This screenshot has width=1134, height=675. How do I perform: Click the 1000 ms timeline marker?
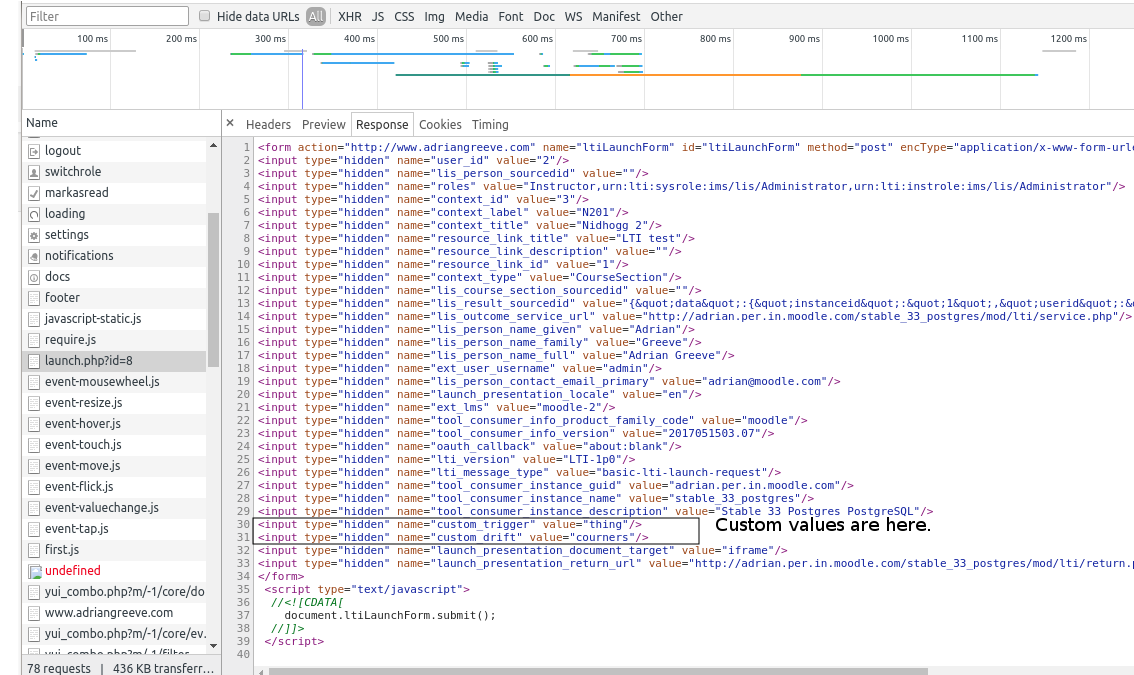click(x=890, y=38)
